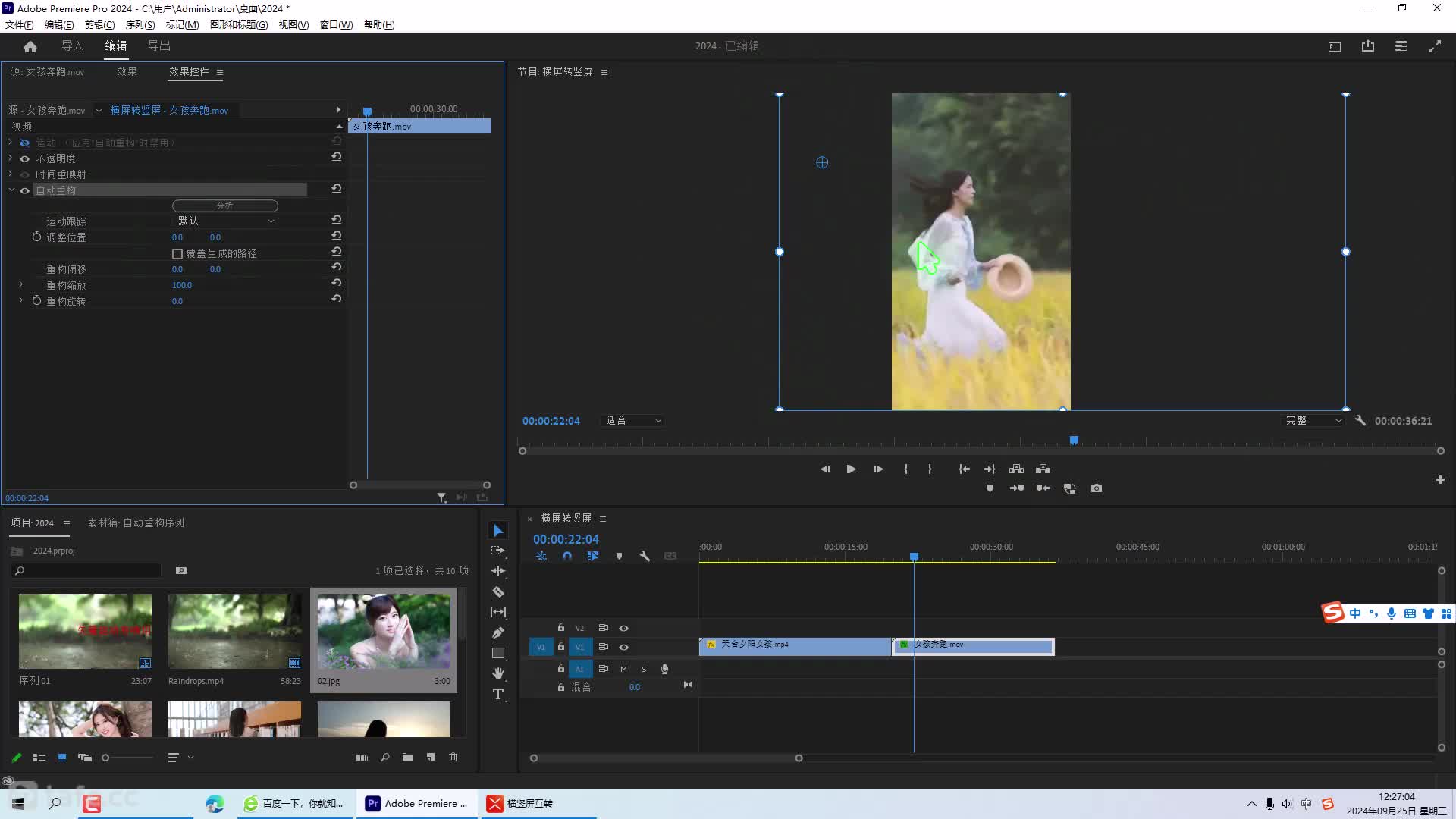
Task: Toggle Snap in timeline
Action: pyautogui.click(x=567, y=556)
